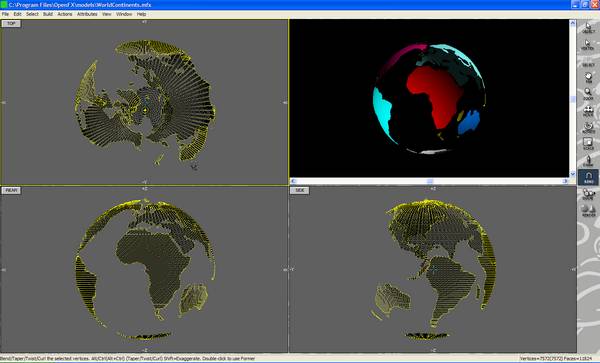600x363 pixels.
Task: Activate the Rotate tool icon
Action: (x=588, y=127)
